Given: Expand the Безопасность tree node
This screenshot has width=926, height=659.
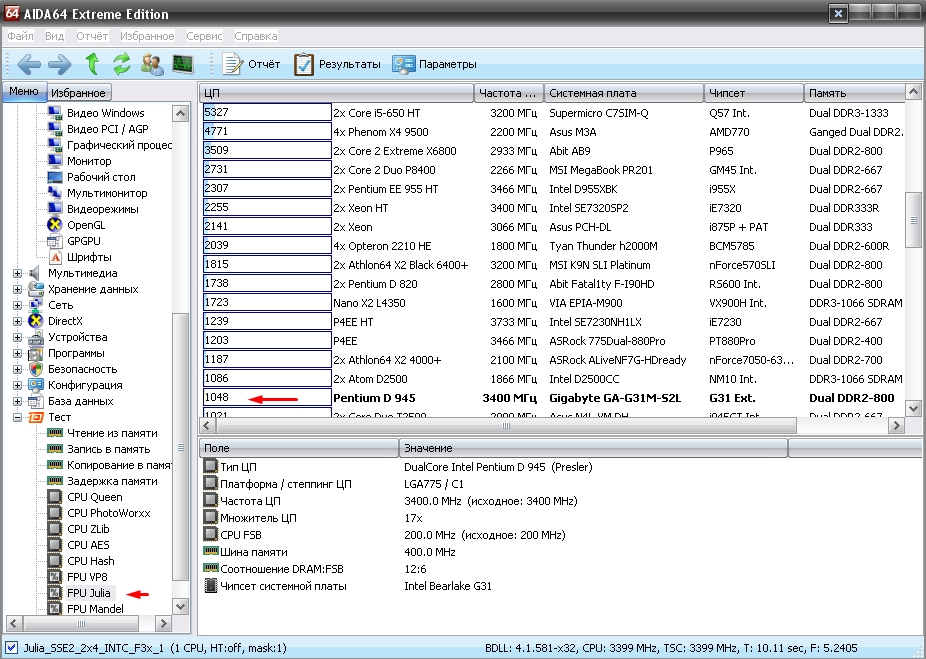Looking at the screenshot, I should [17, 369].
